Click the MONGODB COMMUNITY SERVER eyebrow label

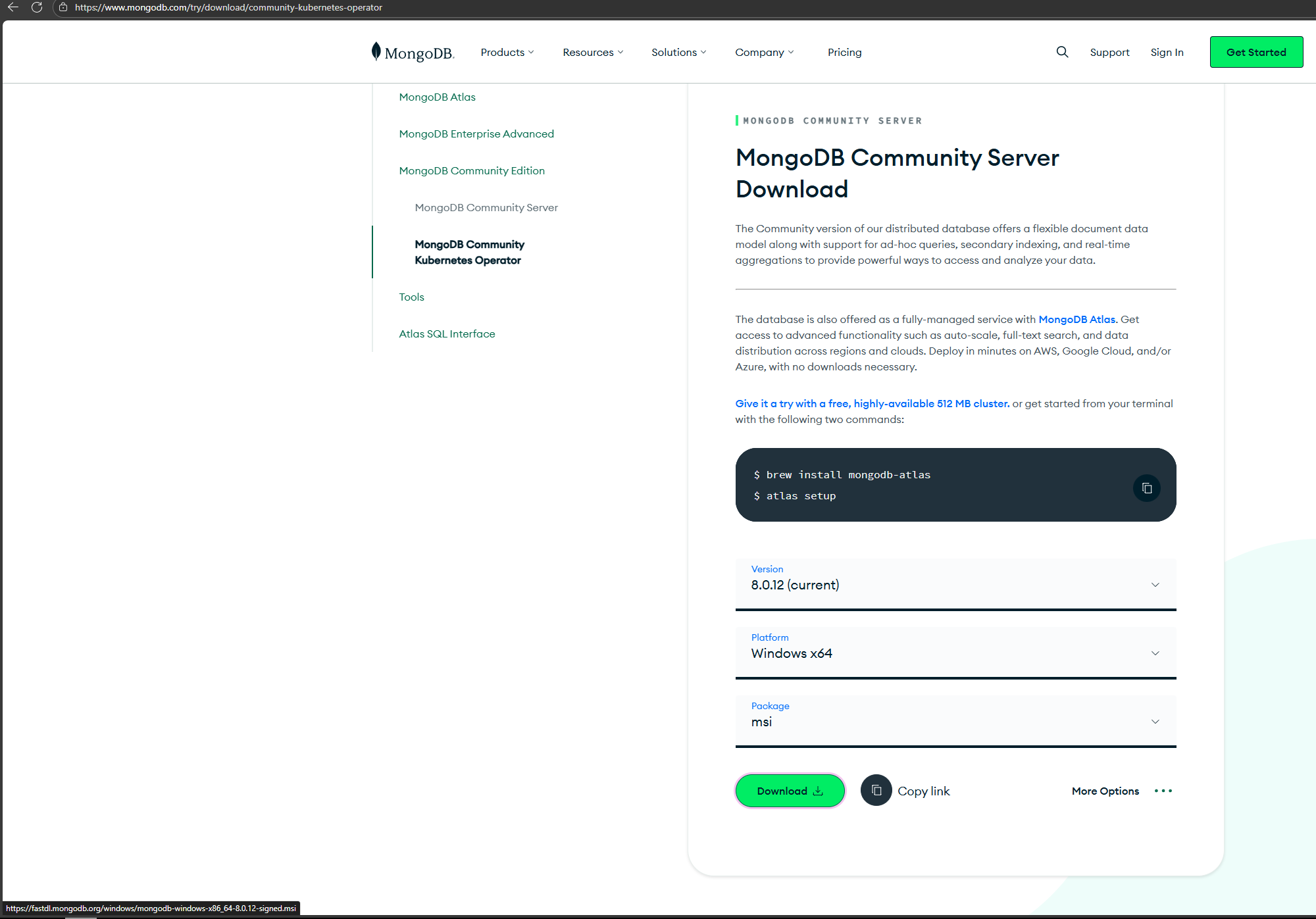[x=832, y=120]
